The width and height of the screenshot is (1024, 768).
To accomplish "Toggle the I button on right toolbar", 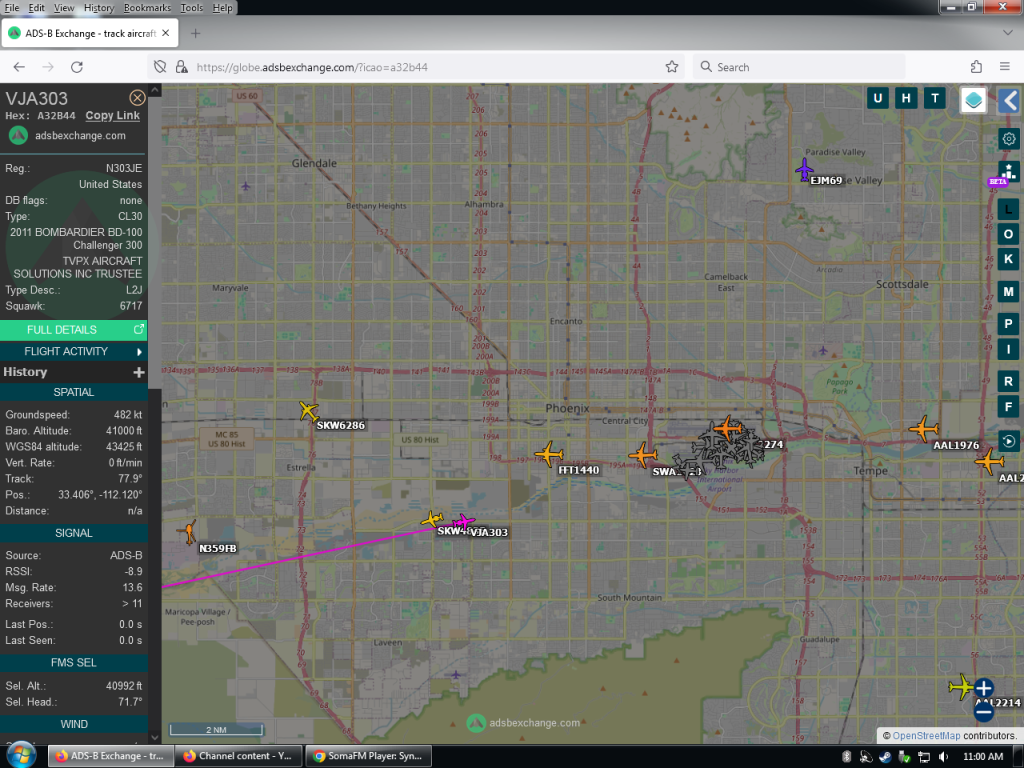I will pyautogui.click(x=1008, y=349).
